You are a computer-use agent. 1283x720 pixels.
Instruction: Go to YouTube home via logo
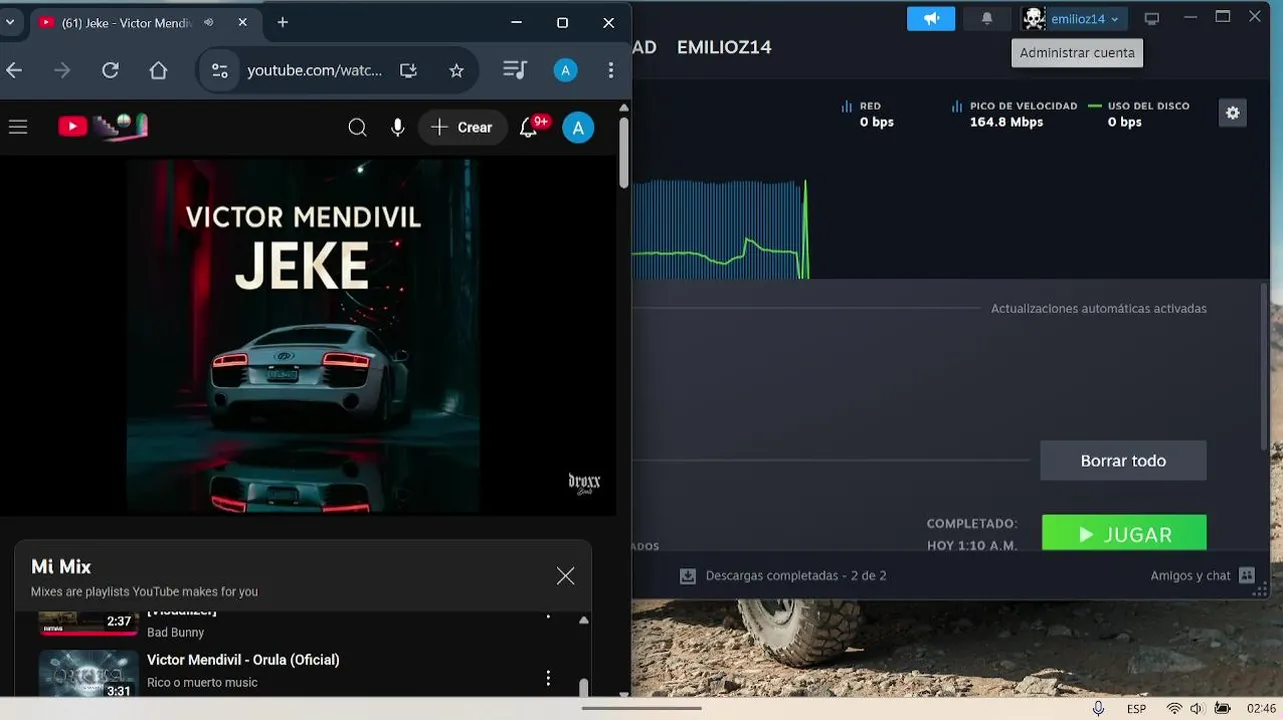102,126
